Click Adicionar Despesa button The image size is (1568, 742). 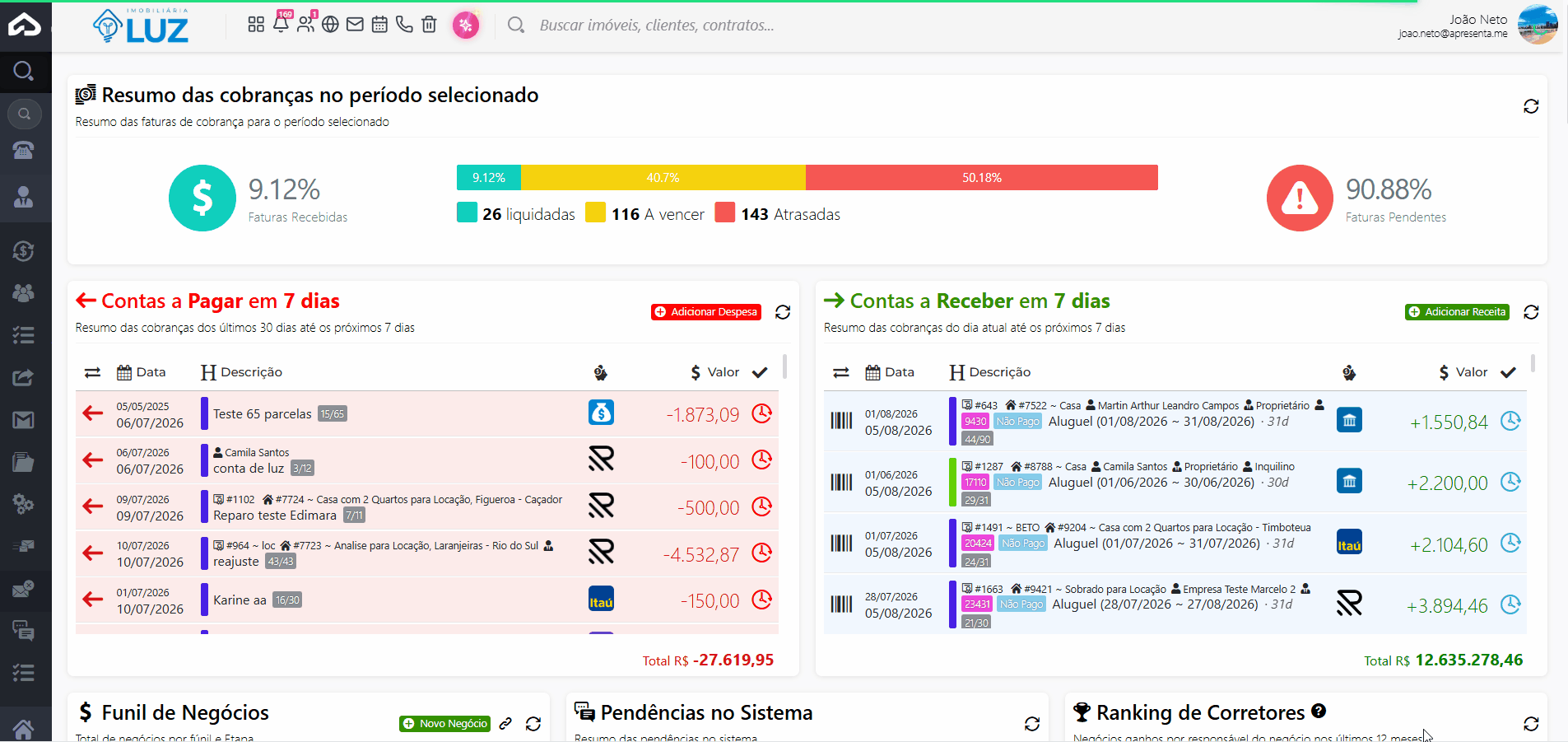pyautogui.click(x=706, y=312)
